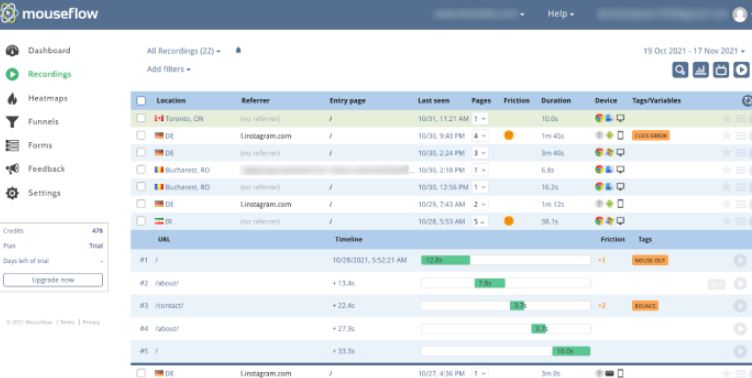
Task: Go to Dashboard in sidebar
Action: pyautogui.click(x=49, y=50)
